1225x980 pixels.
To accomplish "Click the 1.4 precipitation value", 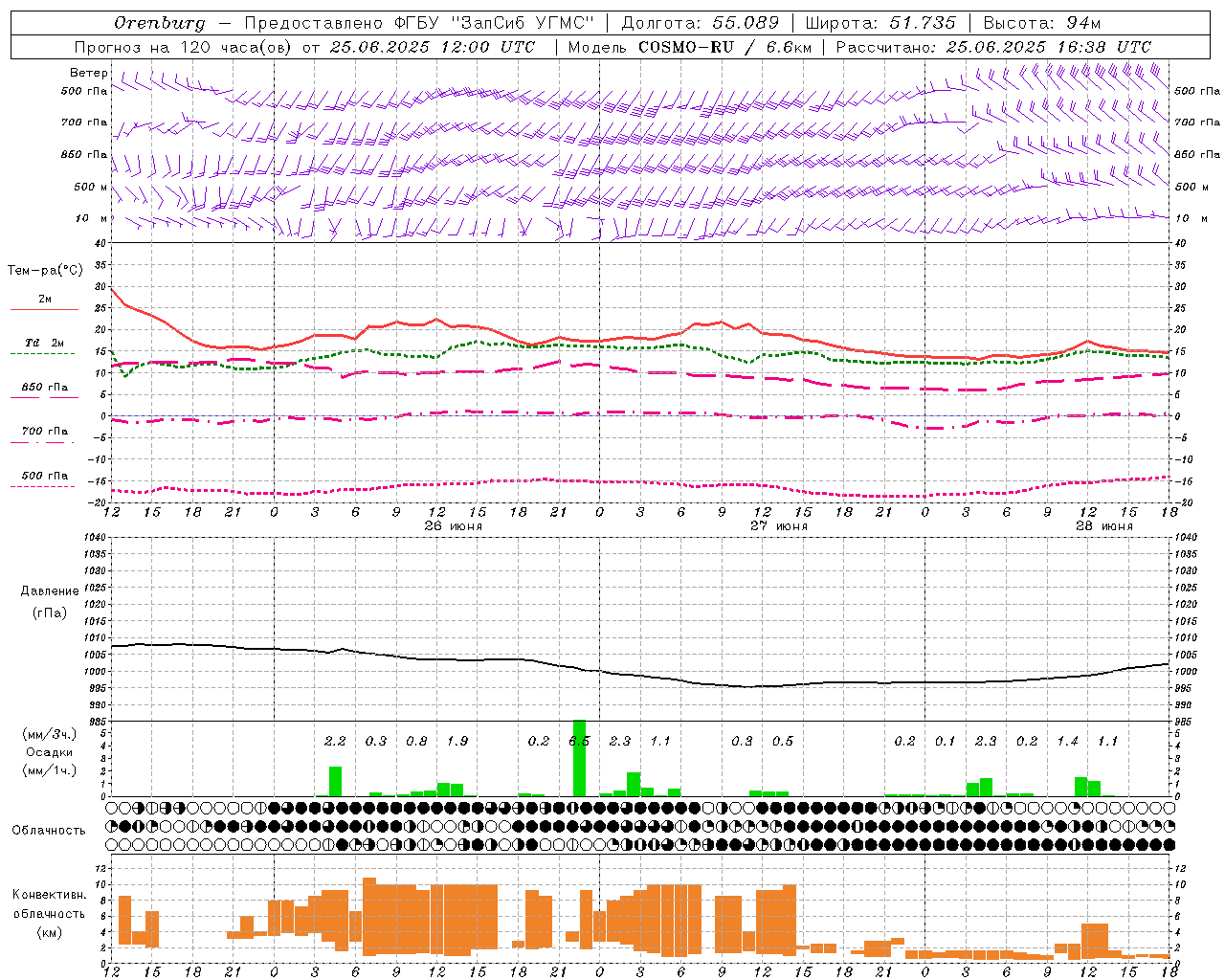I will click(x=1067, y=742).
